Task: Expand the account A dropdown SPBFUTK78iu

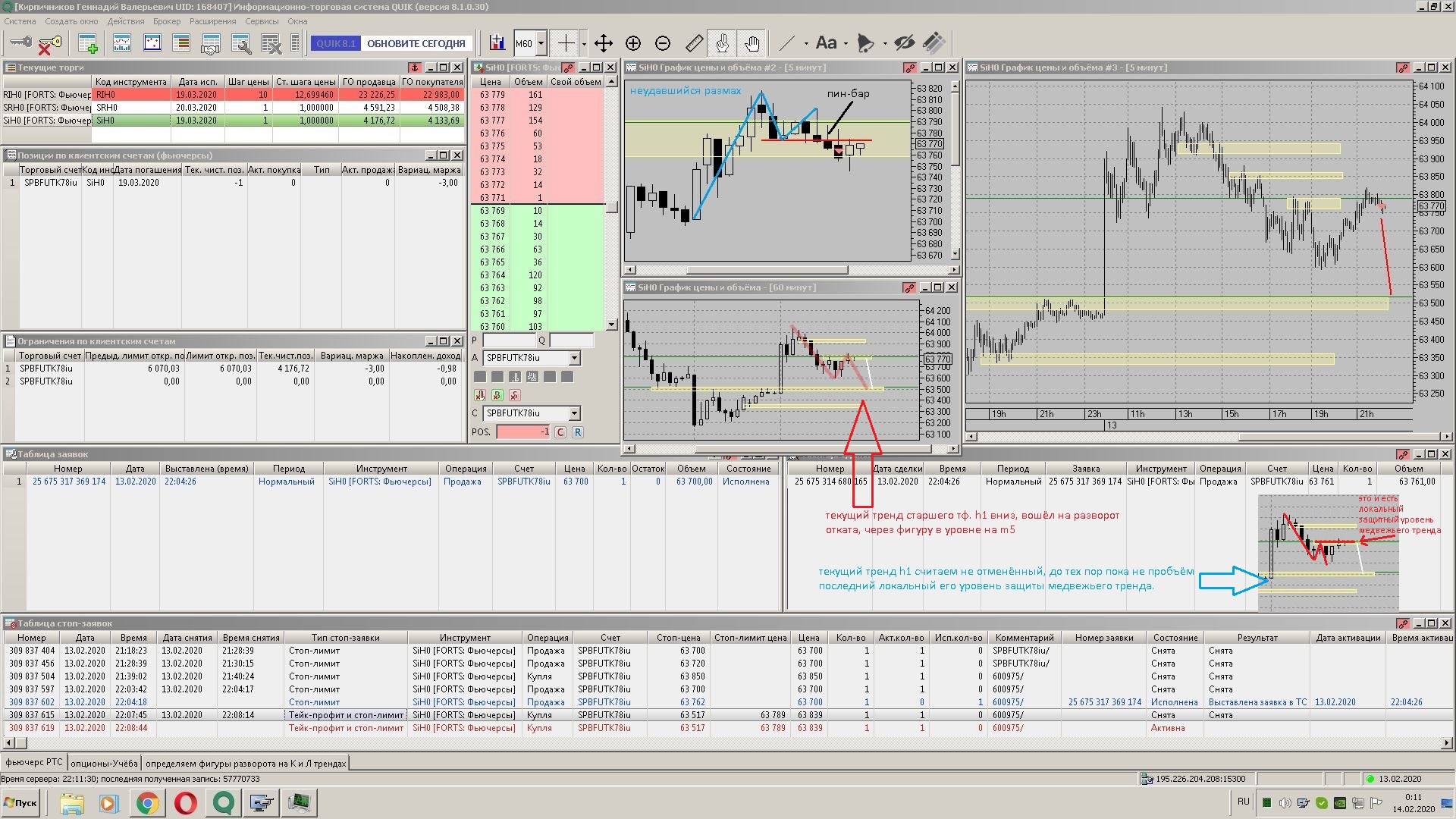Action: tap(574, 358)
